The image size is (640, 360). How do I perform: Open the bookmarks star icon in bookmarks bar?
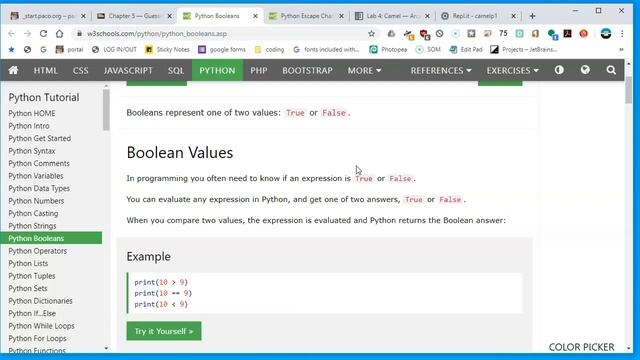(11, 49)
